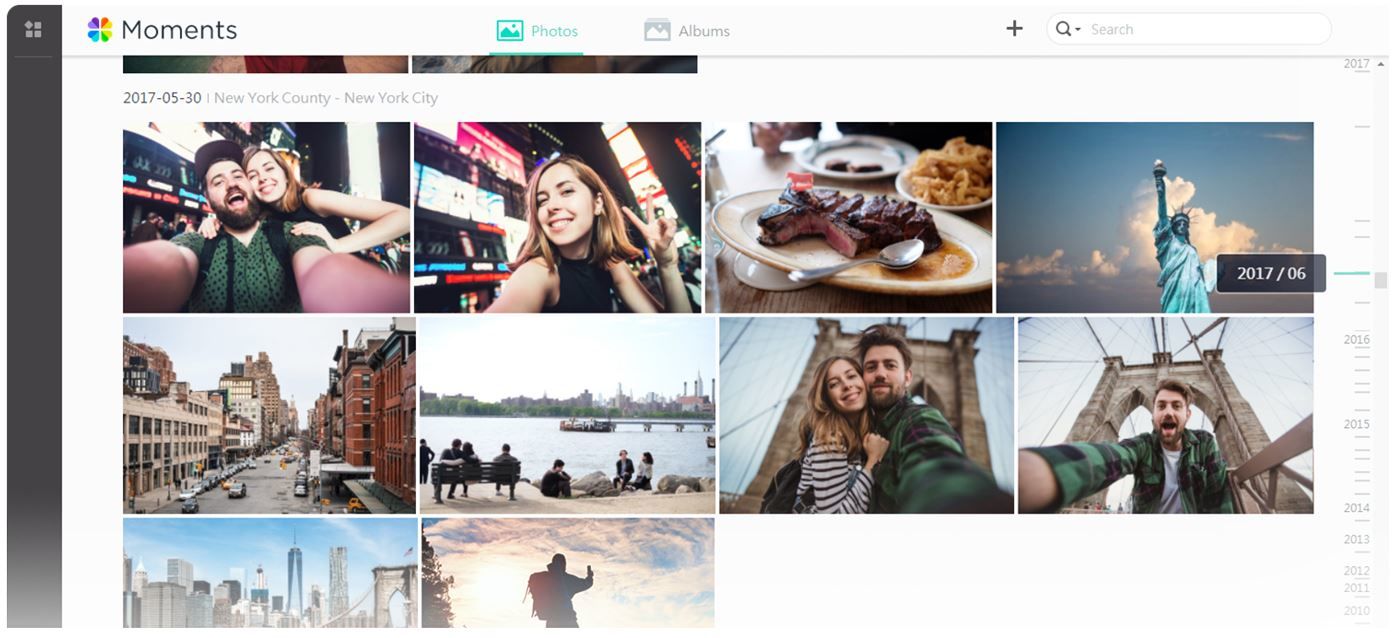Click the Moments flower logo
This screenshot has width=1398, height=638.
pyautogui.click(x=97, y=28)
